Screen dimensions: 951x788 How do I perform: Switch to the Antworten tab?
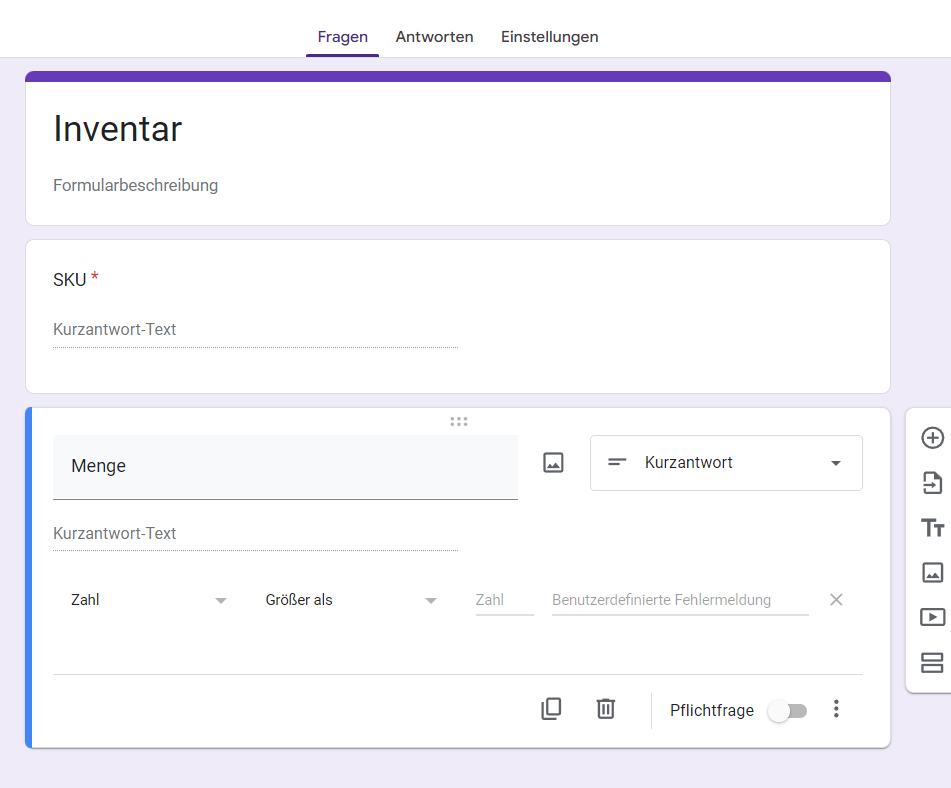434,37
